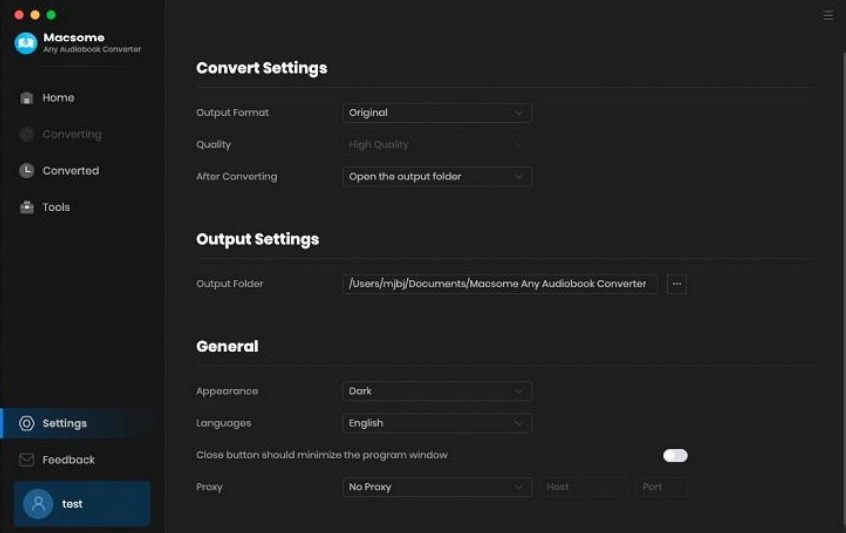Open the Appearance dropdown
Viewport: 846px width, 533px height.
[436, 391]
